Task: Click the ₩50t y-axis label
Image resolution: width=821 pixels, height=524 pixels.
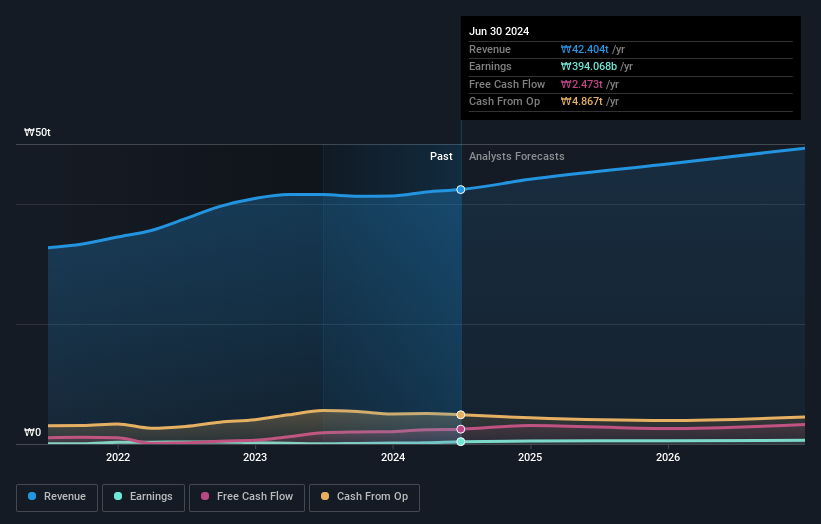Action: point(37,132)
